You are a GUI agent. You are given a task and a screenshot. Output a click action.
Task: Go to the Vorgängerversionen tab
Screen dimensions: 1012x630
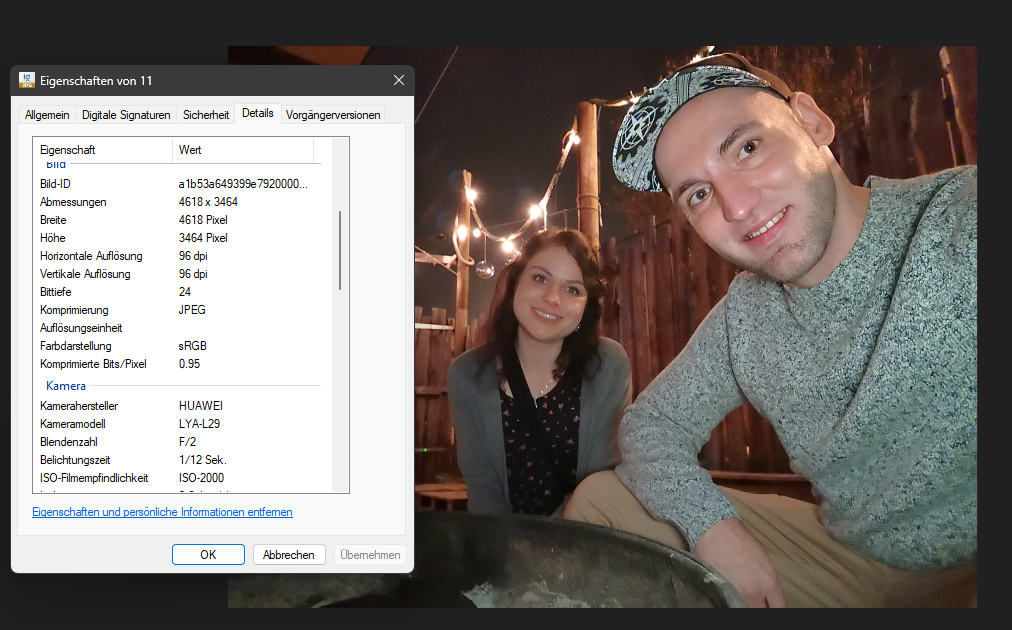point(333,115)
